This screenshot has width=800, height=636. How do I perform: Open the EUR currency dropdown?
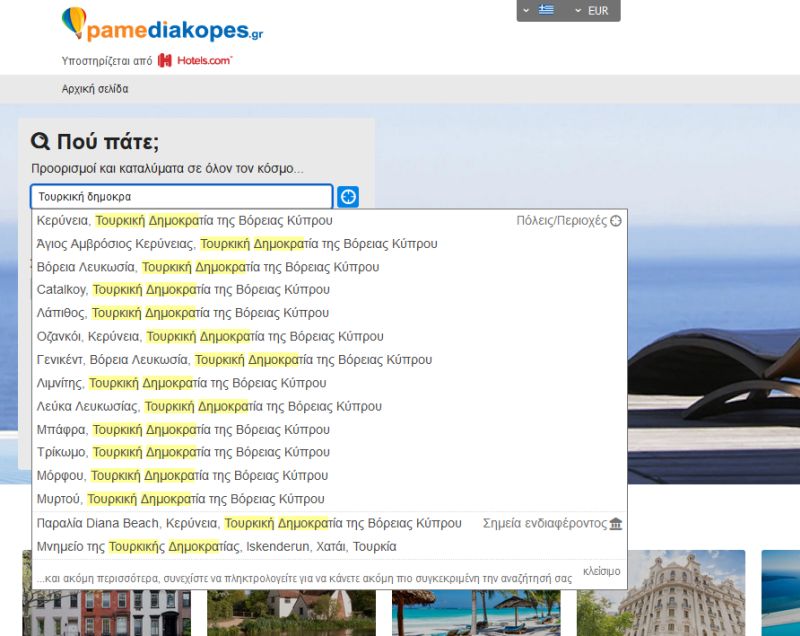click(x=592, y=11)
